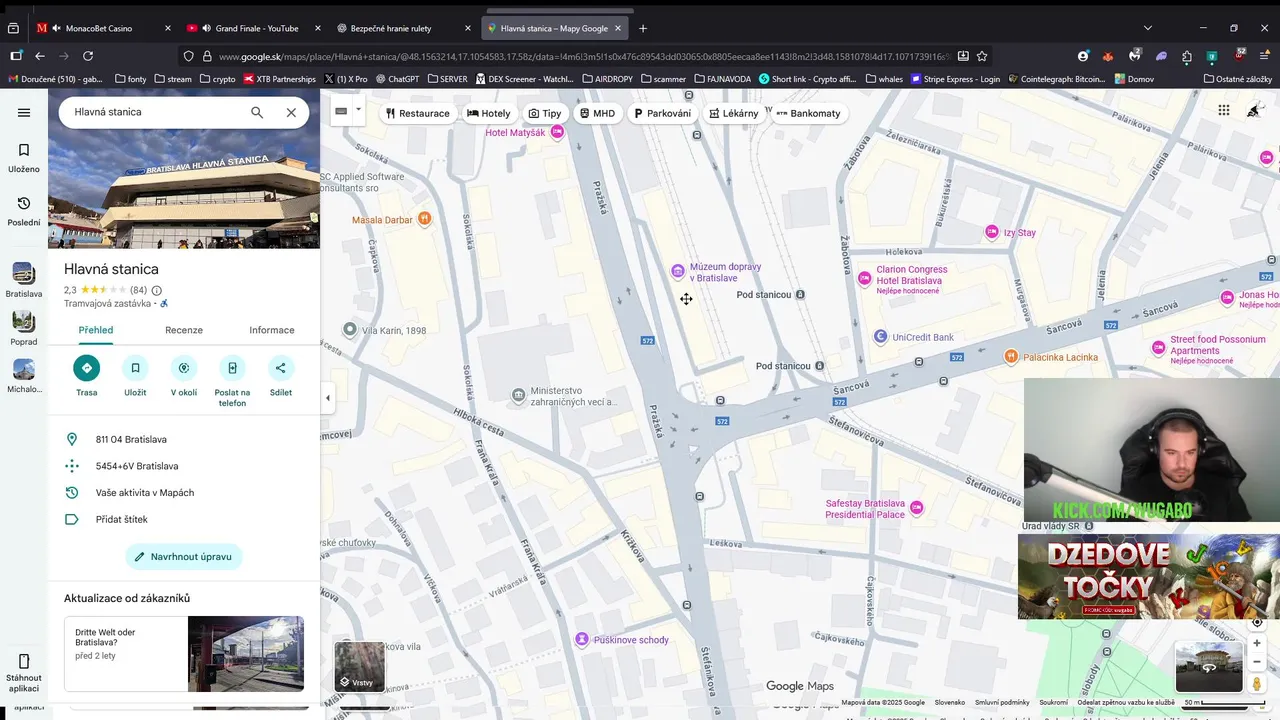1280x720 pixels.
Task: Open the Google apps grid
Action: tap(1224, 110)
